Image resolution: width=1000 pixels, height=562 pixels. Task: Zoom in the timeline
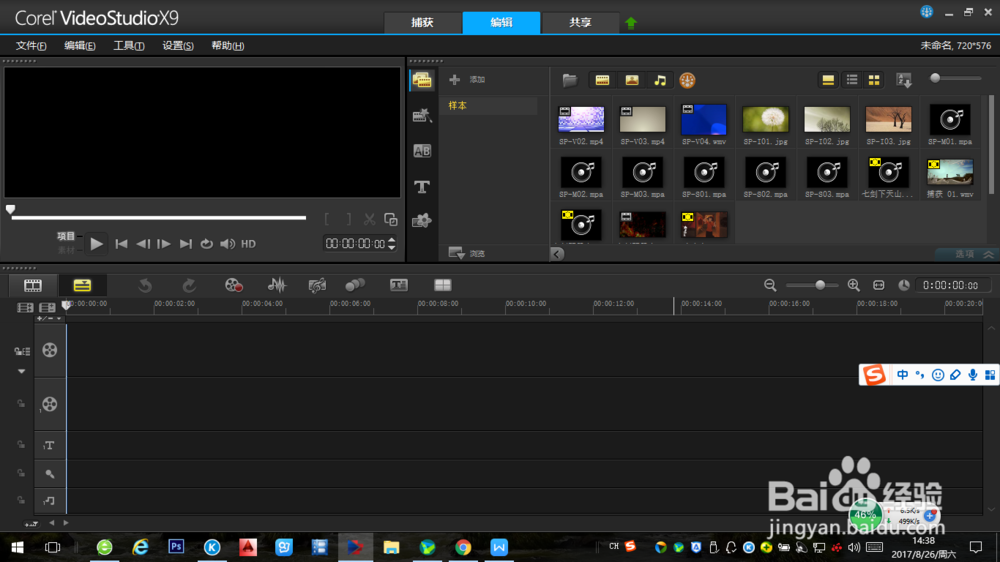[x=853, y=285]
